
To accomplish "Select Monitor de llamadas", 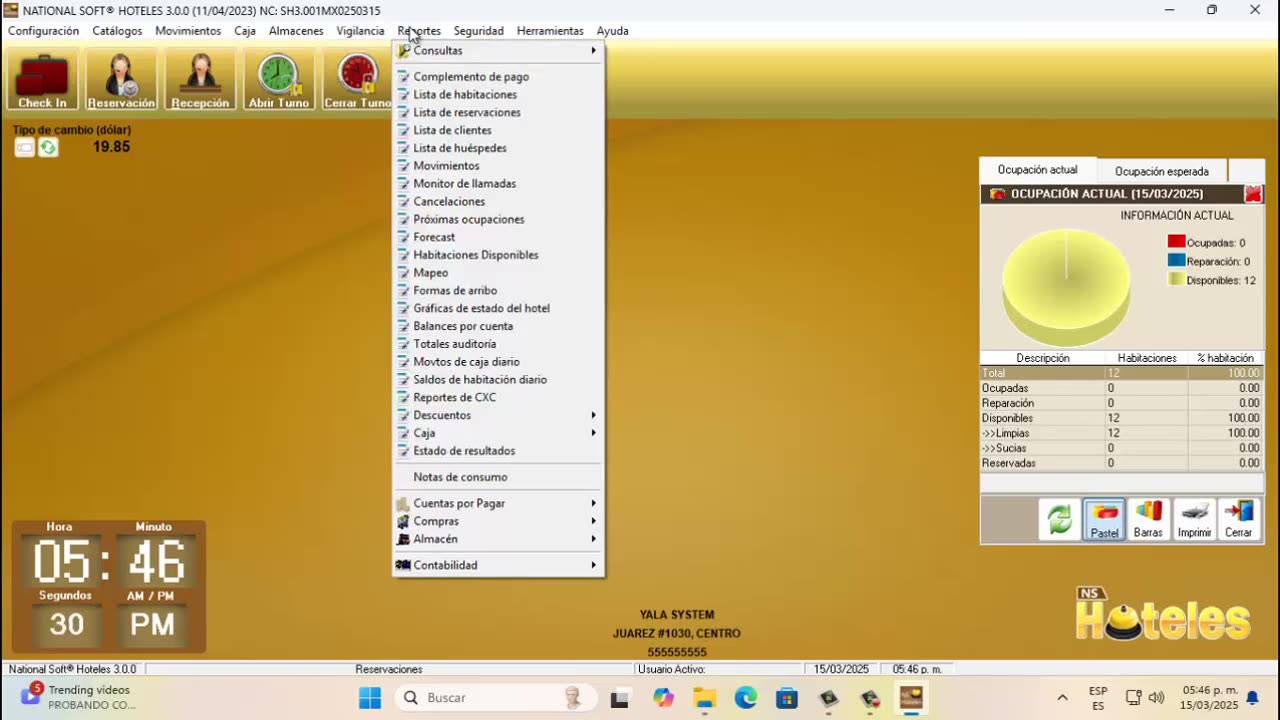I will tap(497, 184).
